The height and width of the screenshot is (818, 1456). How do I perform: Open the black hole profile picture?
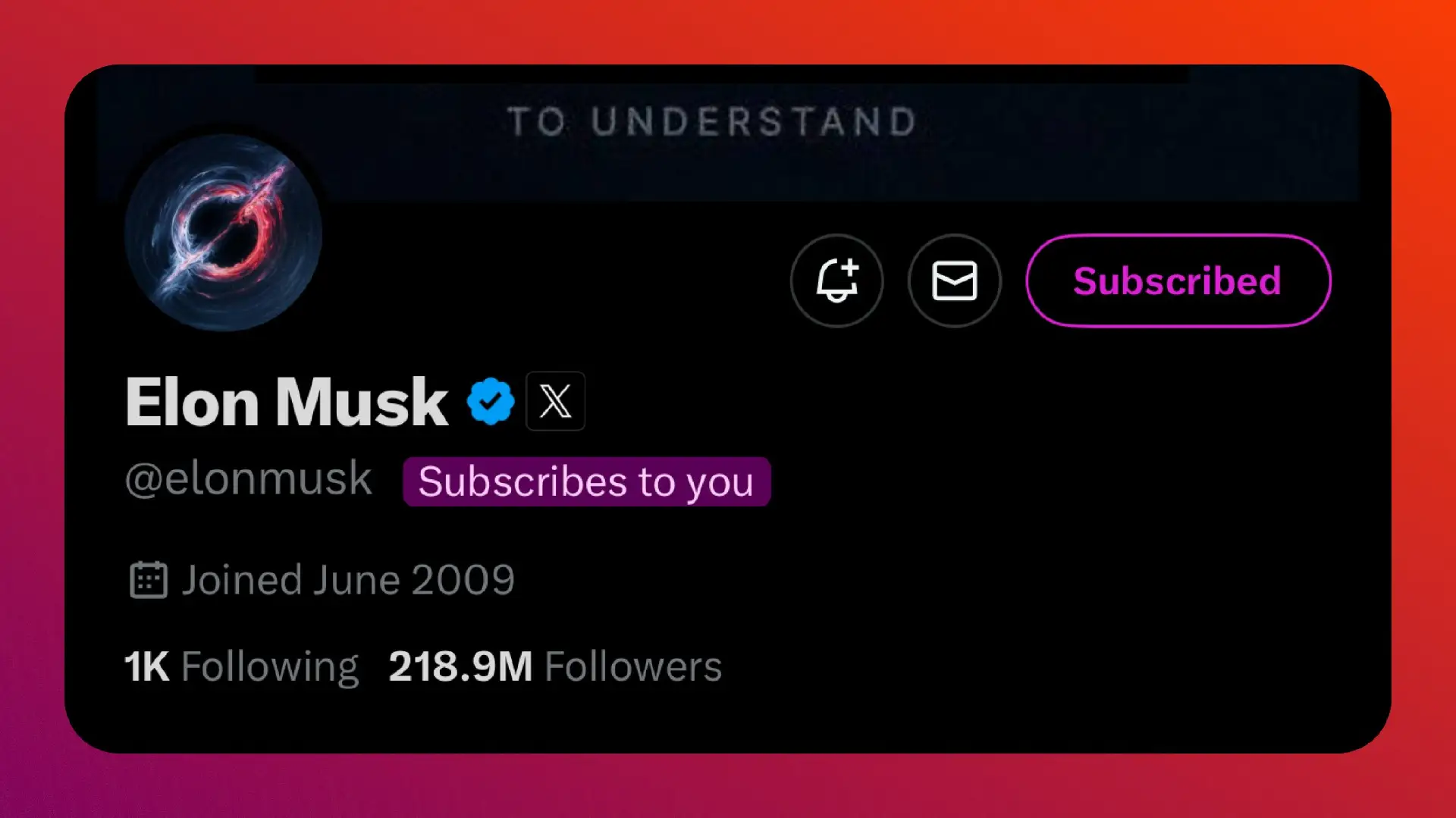tap(224, 233)
